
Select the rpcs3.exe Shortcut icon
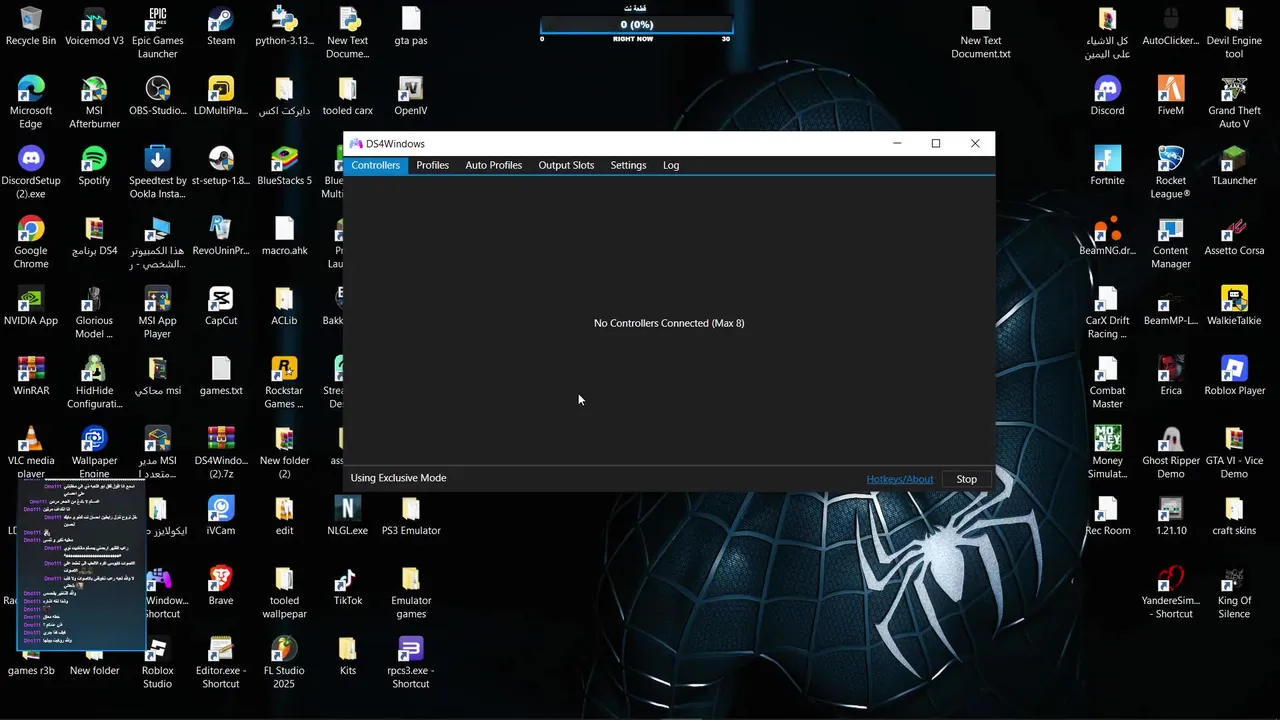411,663
